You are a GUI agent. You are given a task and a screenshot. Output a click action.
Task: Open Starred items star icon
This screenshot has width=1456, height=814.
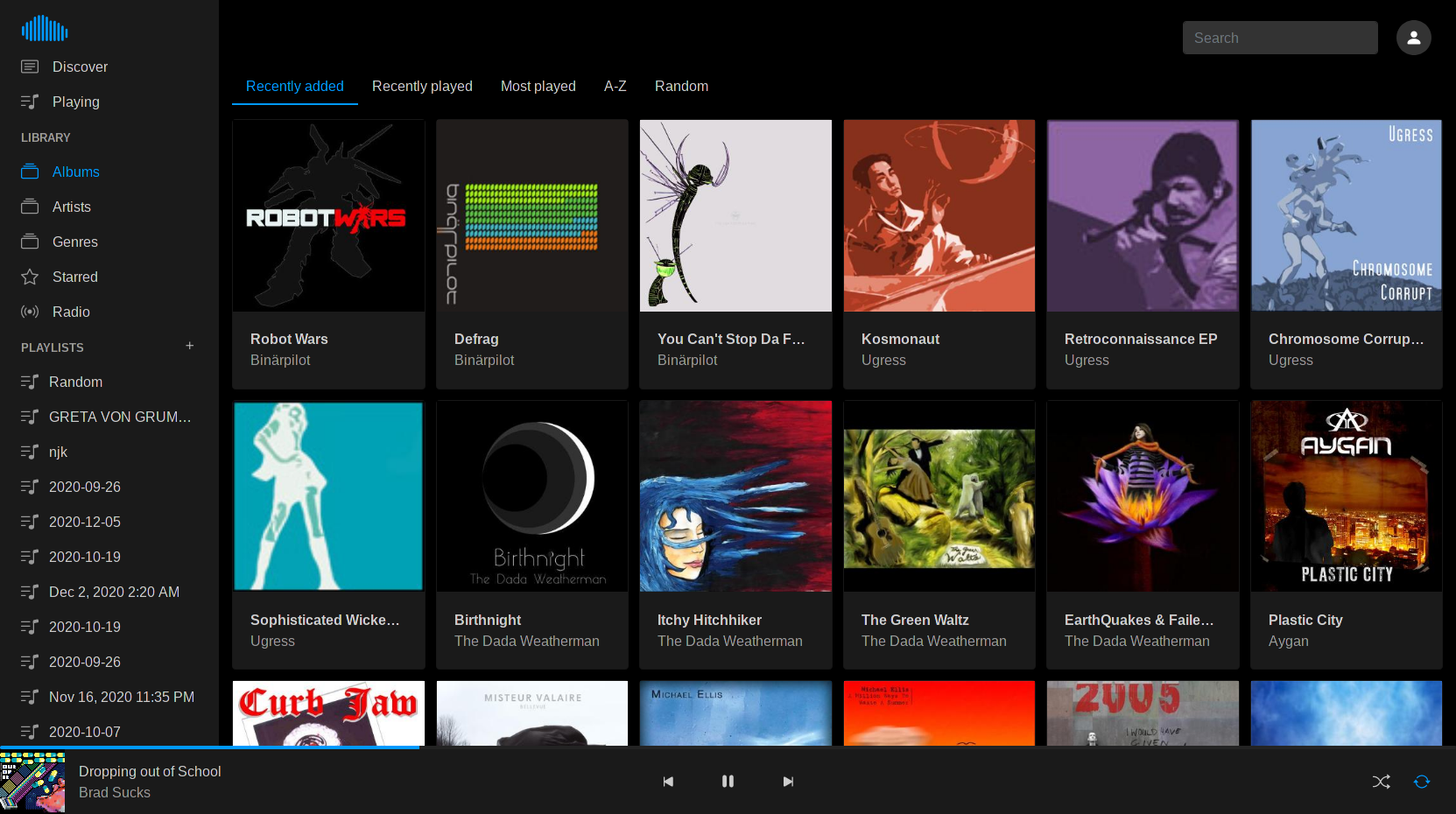coord(30,277)
